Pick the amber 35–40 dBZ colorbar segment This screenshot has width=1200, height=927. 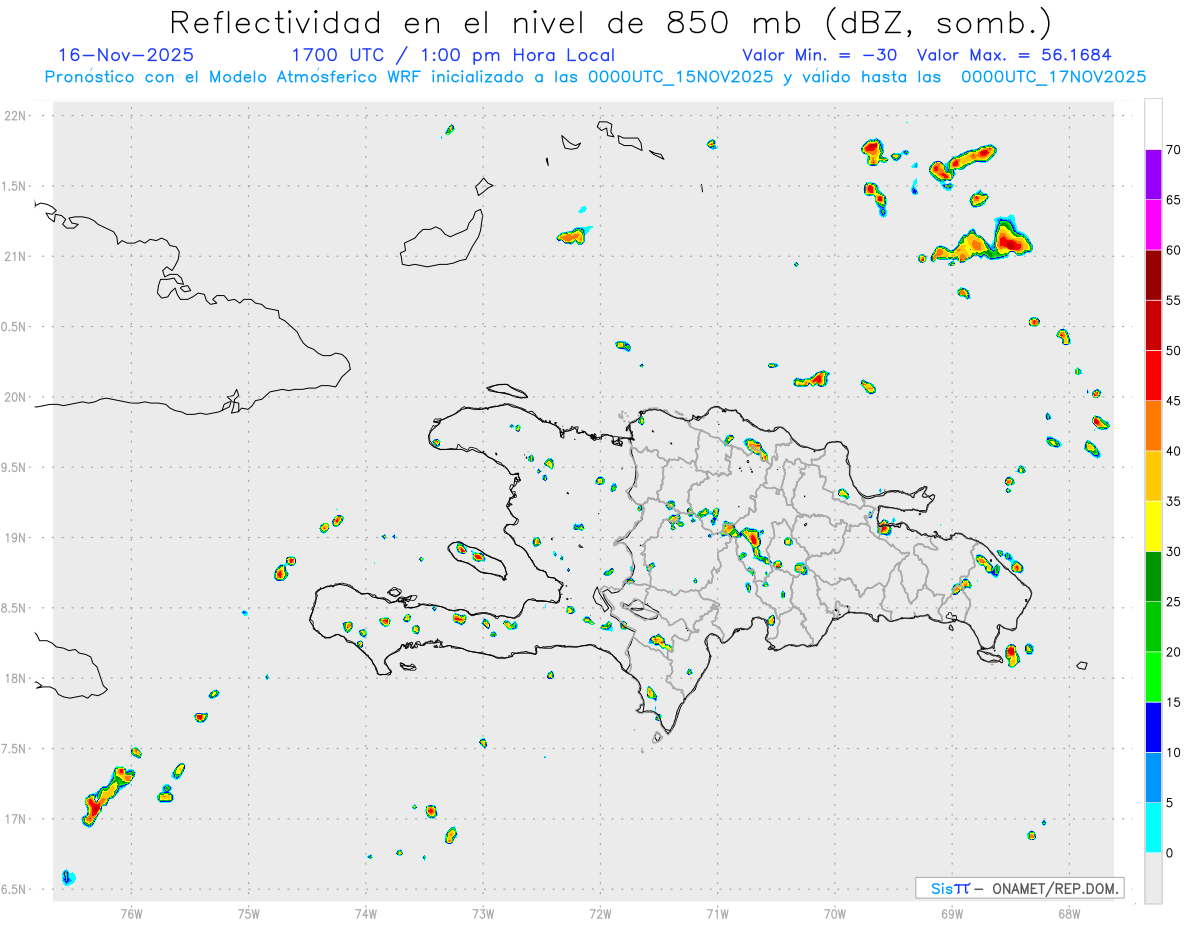pyautogui.click(x=1153, y=476)
